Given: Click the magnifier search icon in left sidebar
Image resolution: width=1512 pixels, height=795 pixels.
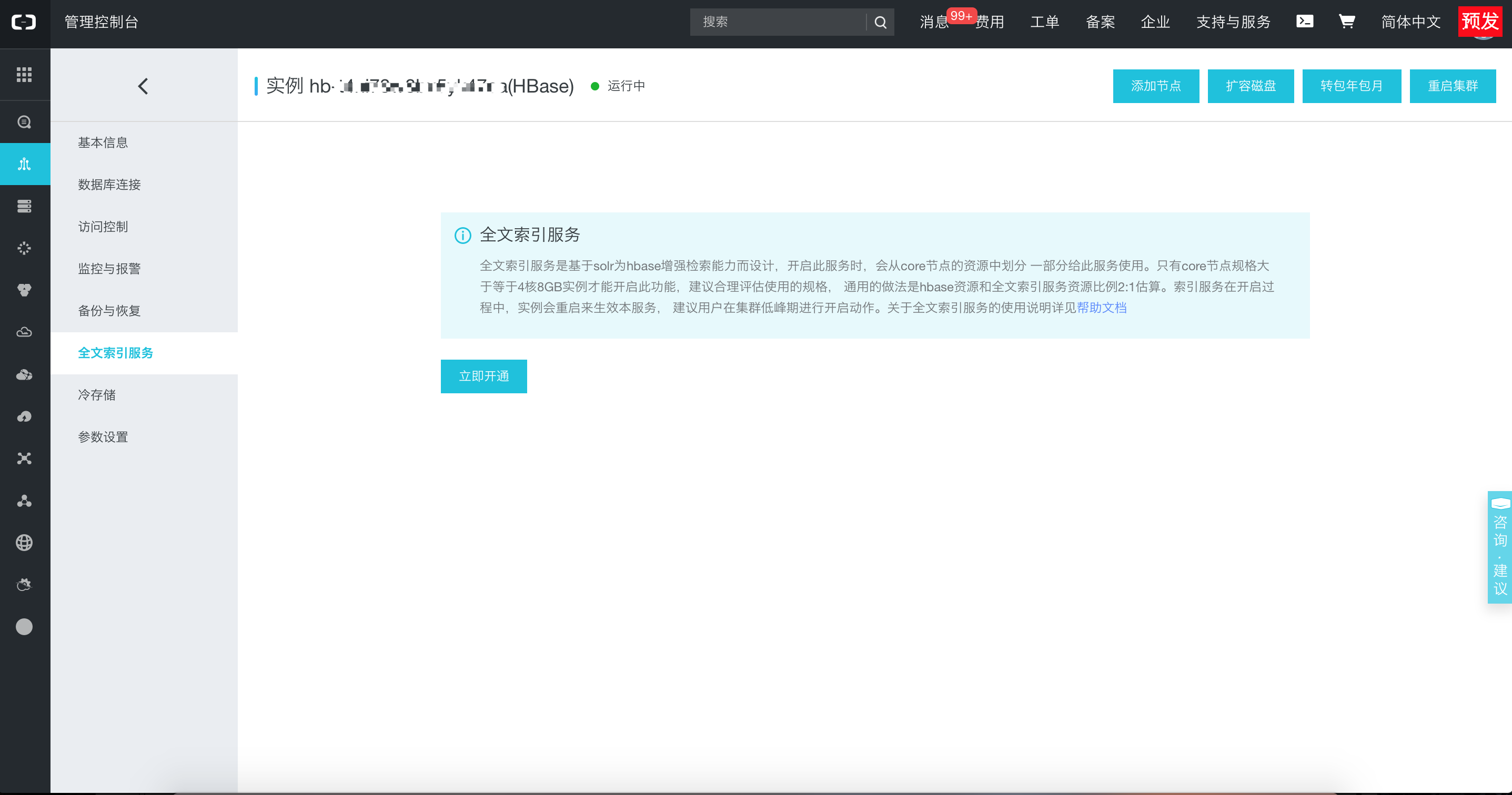Looking at the screenshot, I should (25, 121).
